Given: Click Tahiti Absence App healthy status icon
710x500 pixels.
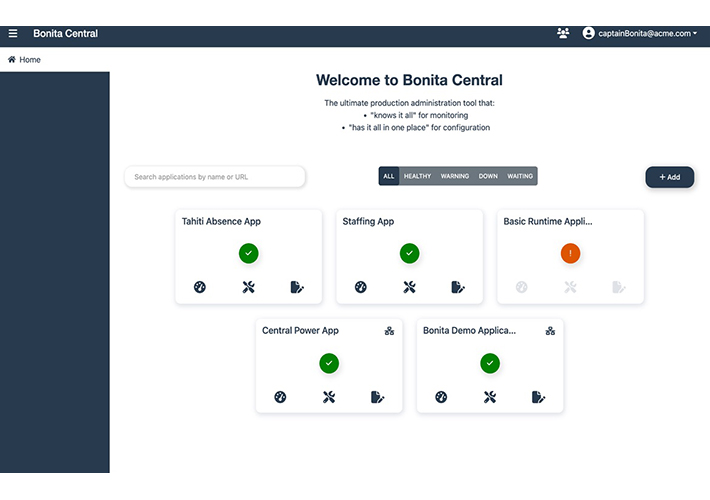Looking at the screenshot, I should pyautogui.click(x=249, y=253).
